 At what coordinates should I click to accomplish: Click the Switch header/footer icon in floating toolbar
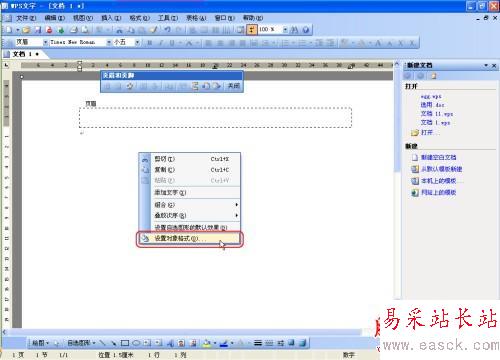coord(195,86)
